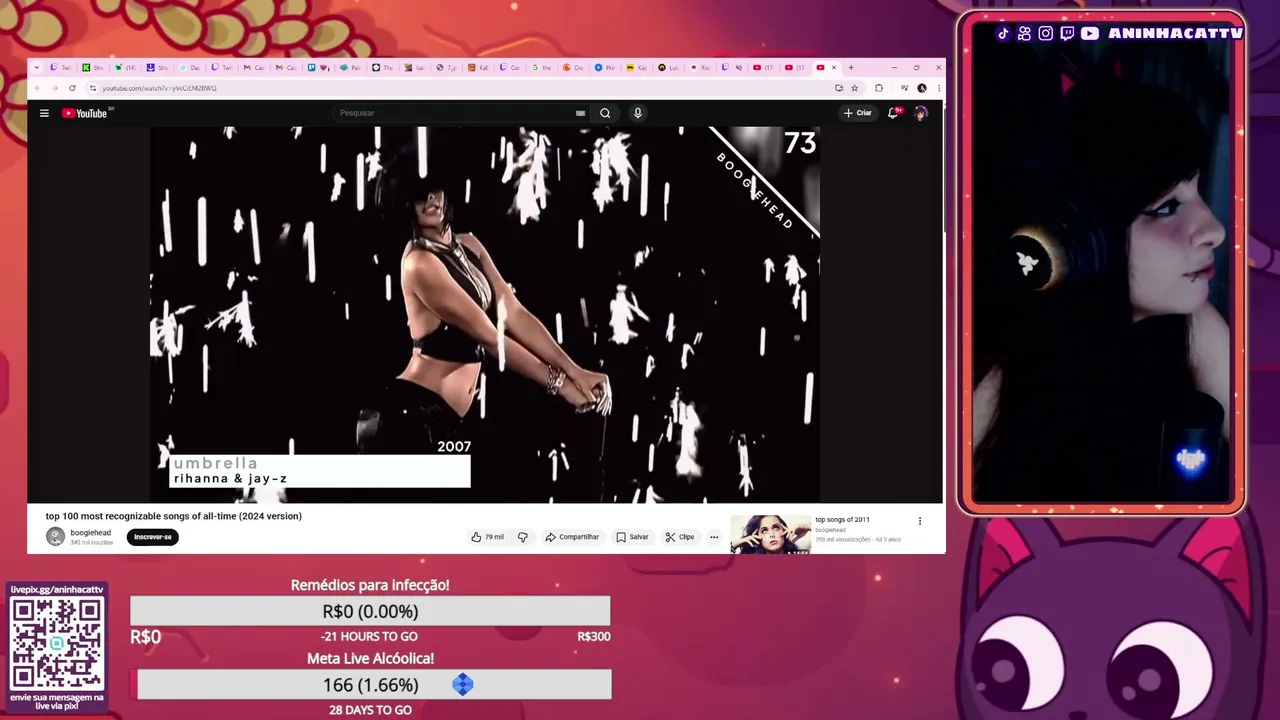Switch to the 'Rio' tab
The height and width of the screenshot is (720, 1280).
coord(701,68)
